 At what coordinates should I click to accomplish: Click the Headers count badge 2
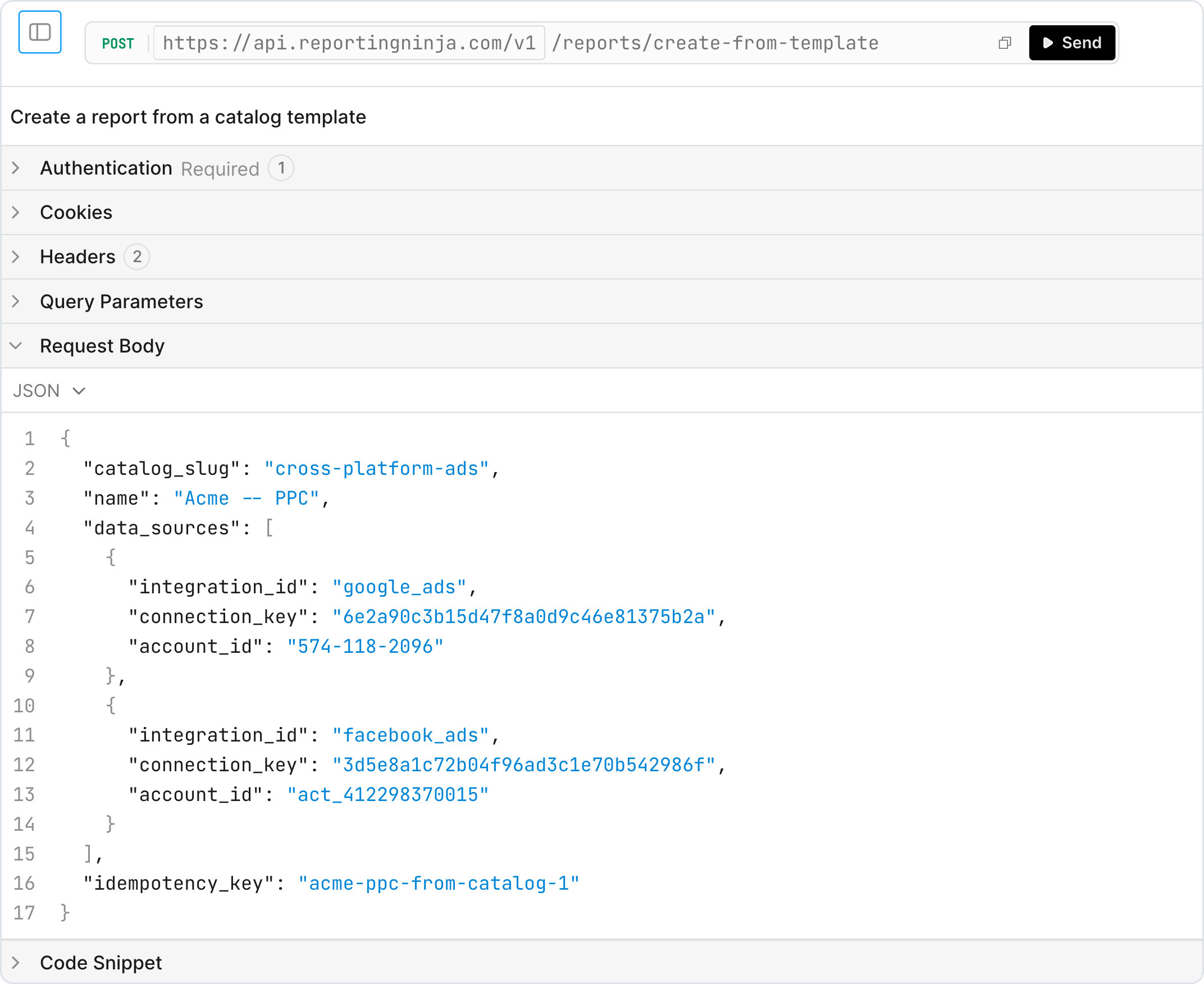tap(136, 257)
